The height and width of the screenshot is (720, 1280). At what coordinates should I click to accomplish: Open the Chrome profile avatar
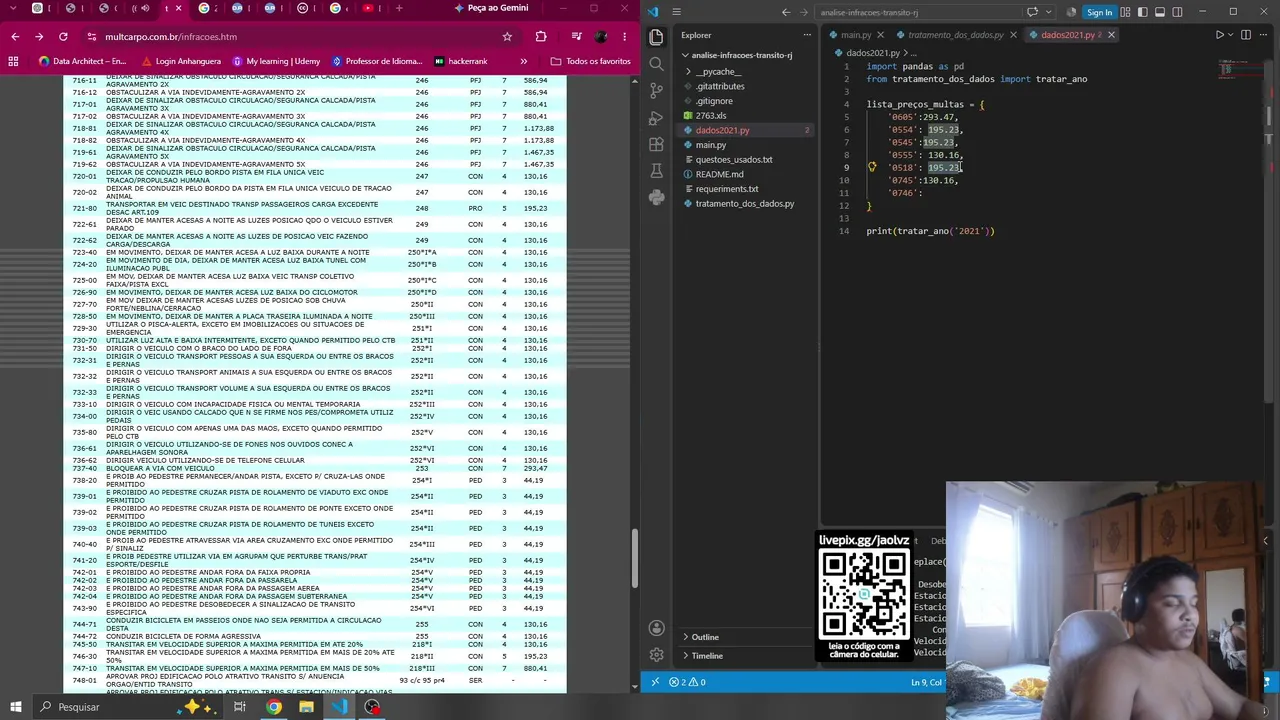(600, 37)
